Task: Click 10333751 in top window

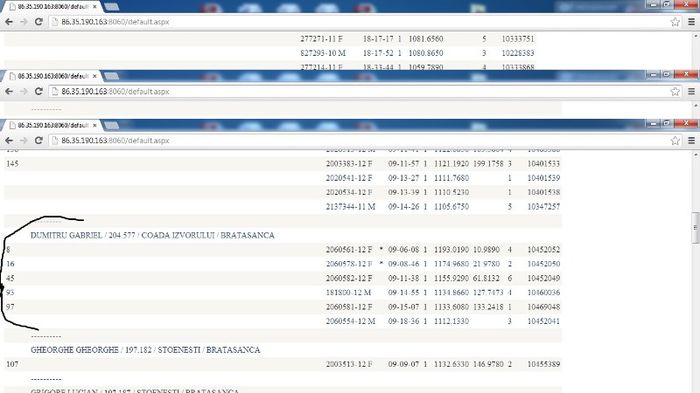Action: [x=517, y=39]
